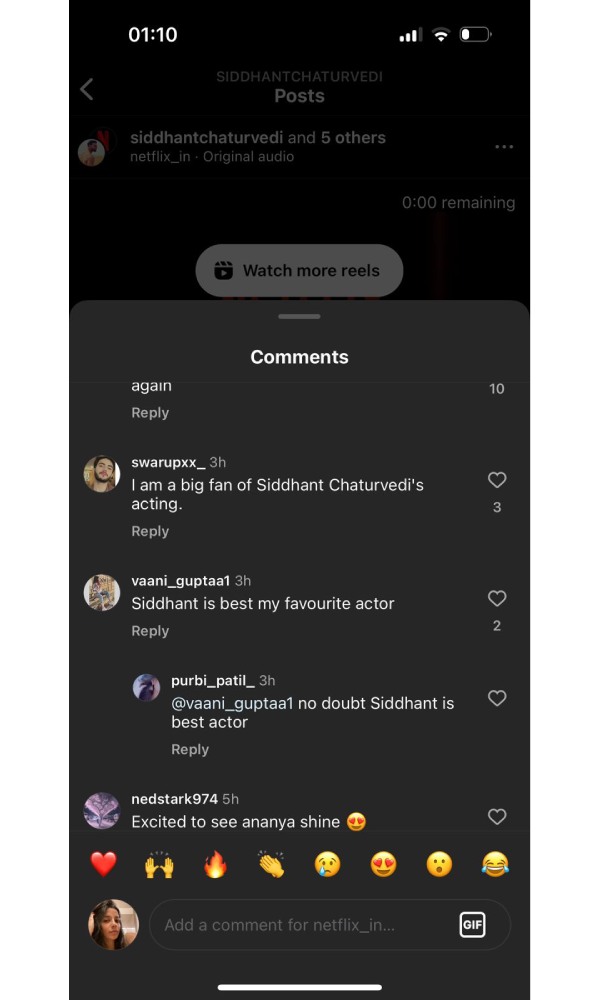Screen dimensions: 600x1000
Task: Like vaani_guptaa1's comment about favourite actor
Action: click(497, 598)
